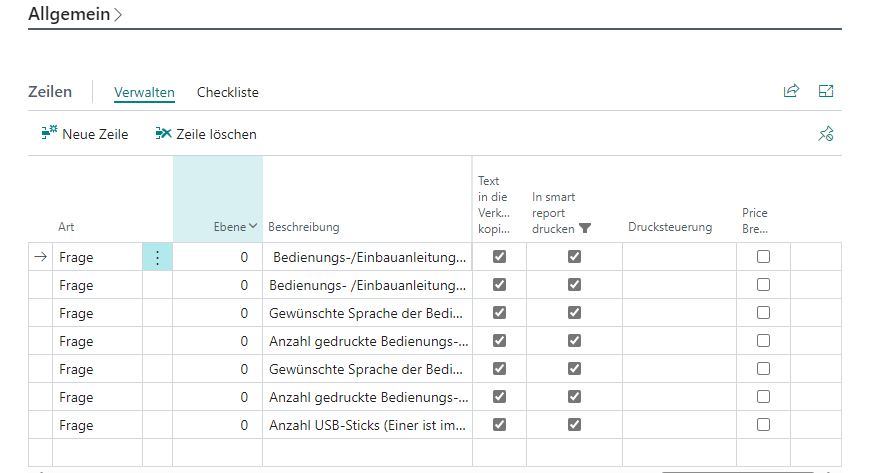
Task: Switch to the Checkliste tab
Action: (x=228, y=92)
